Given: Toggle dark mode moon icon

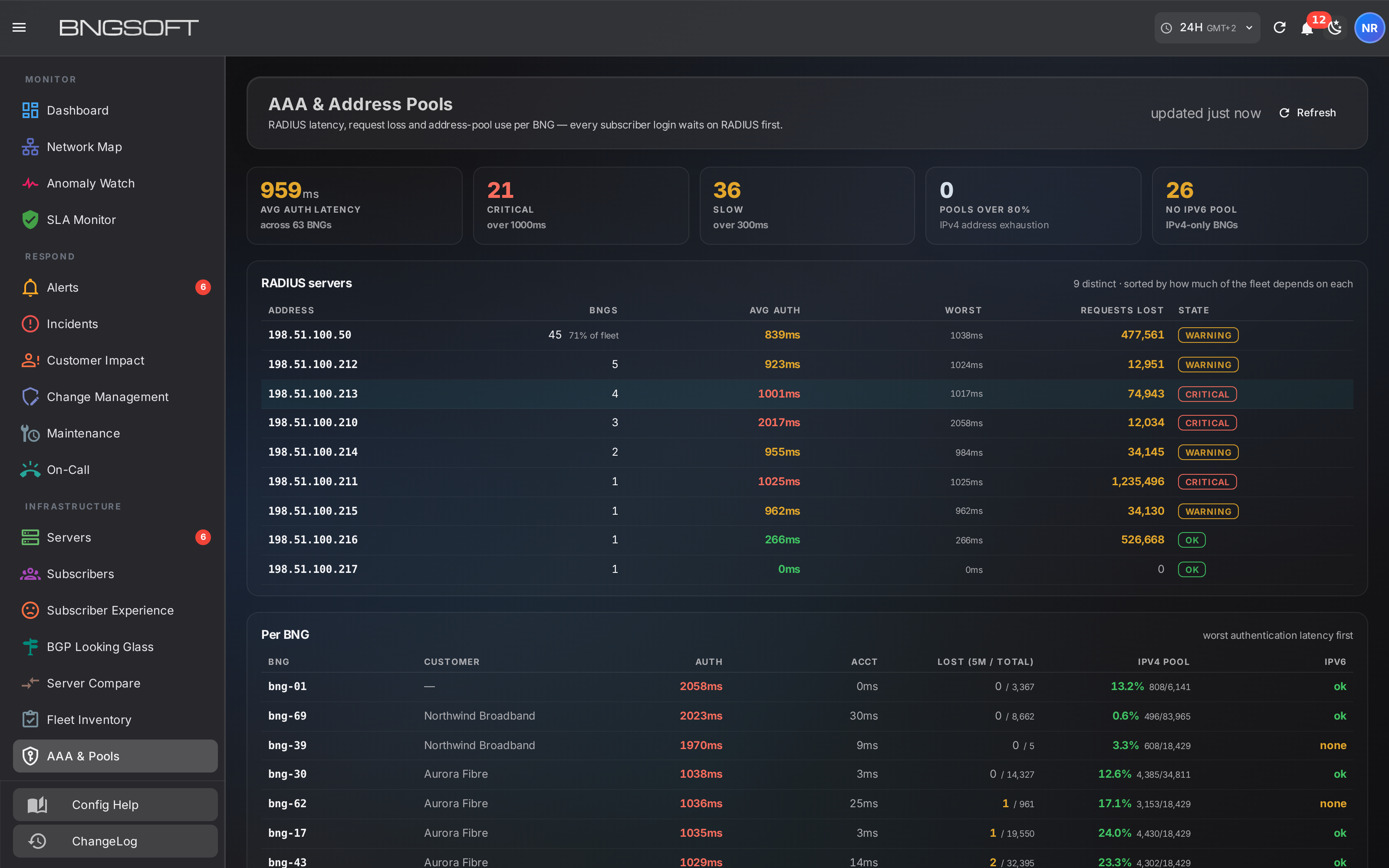Looking at the screenshot, I should point(1335,27).
